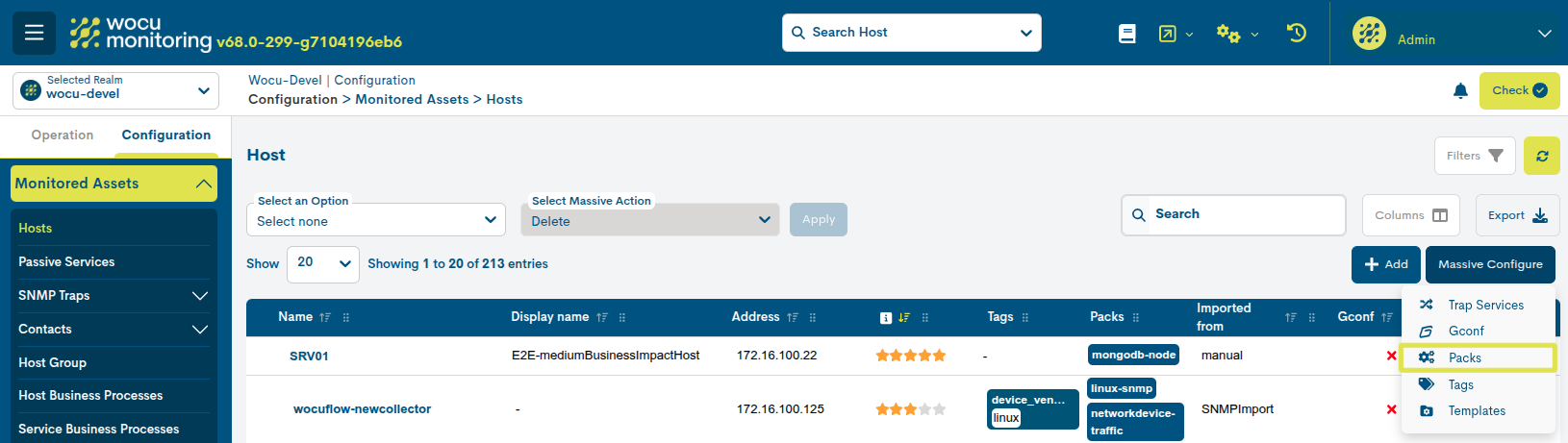Sort by the Gconf column icon
Image resolution: width=1568 pixels, height=443 pixels.
[1387, 317]
